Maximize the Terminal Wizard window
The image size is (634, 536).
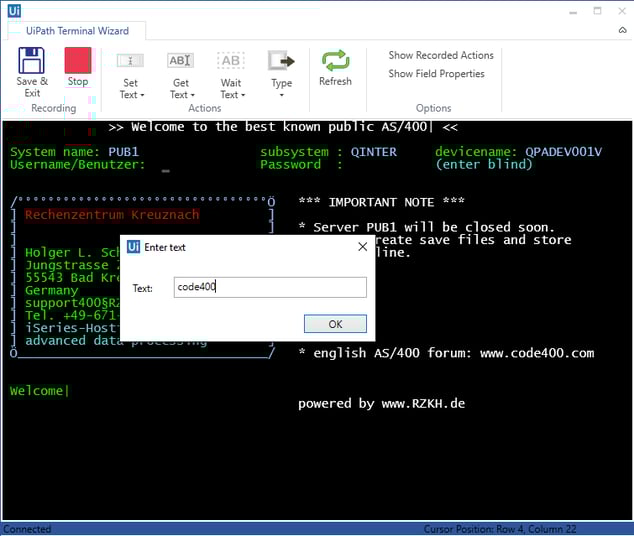(x=597, y=11)
